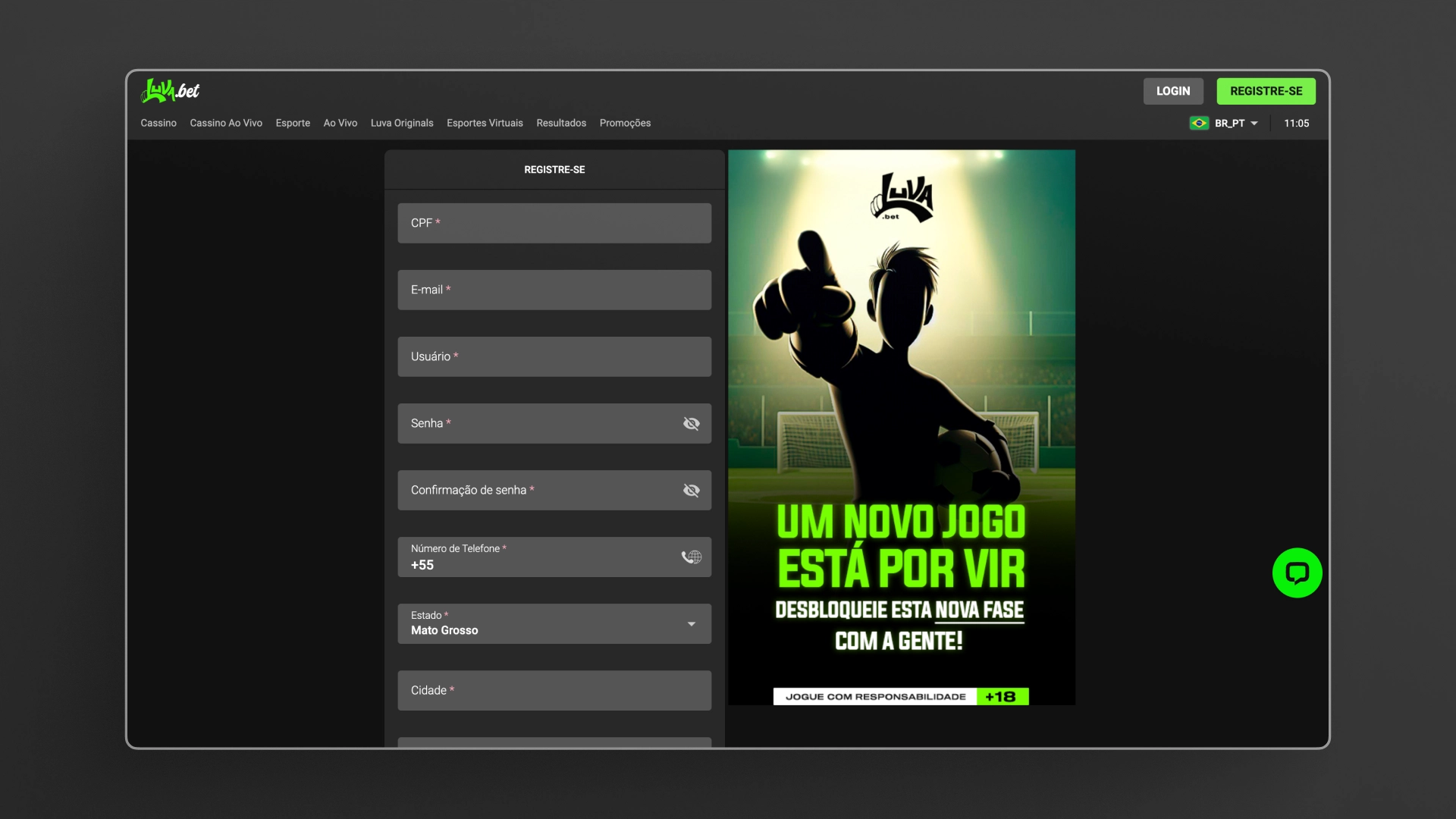This screenshot has width=1456, height=819.
Task: Toggle password visibility for Senha field
Action: point(691,423)
